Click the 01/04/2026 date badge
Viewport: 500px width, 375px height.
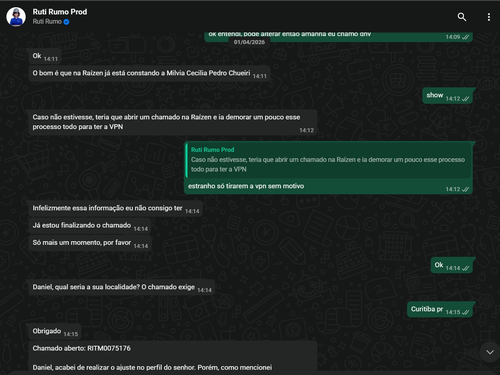[x=249, y=42]
